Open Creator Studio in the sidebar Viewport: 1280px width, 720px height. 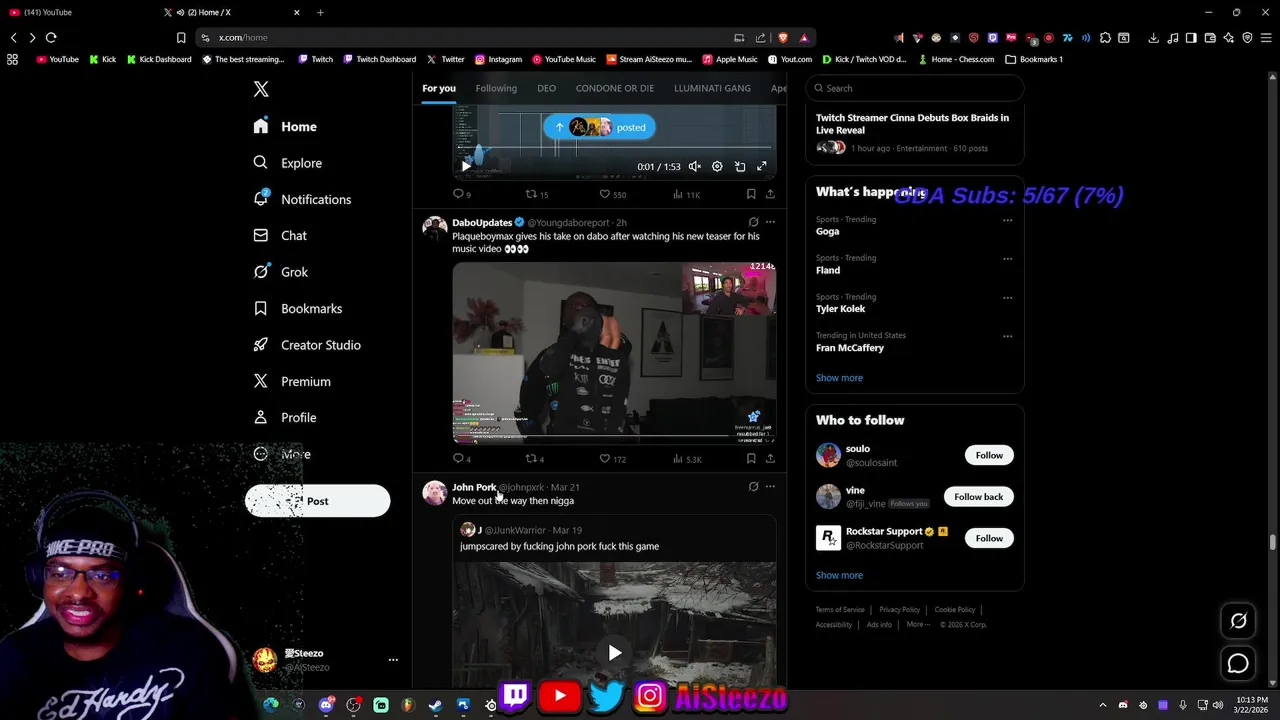pos(308,345)
